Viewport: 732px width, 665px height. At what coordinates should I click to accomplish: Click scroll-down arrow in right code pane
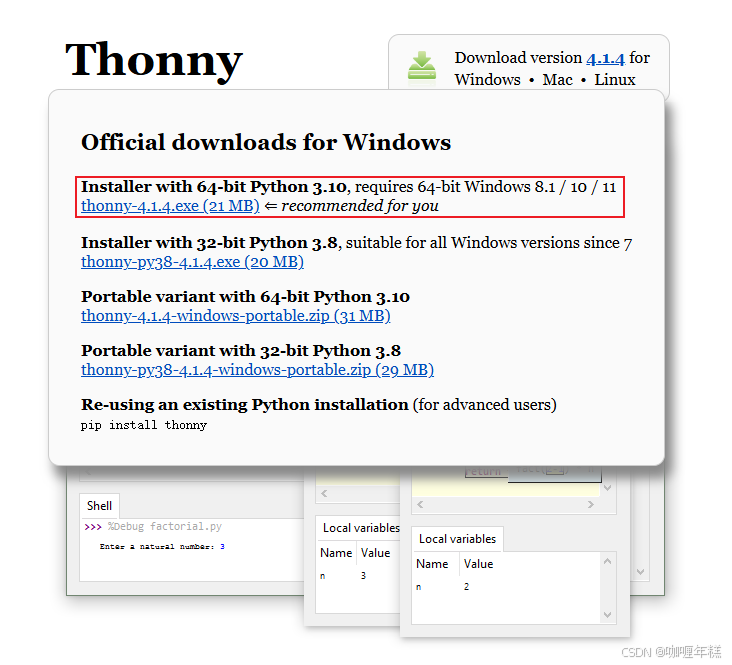(x=607, y=488)
